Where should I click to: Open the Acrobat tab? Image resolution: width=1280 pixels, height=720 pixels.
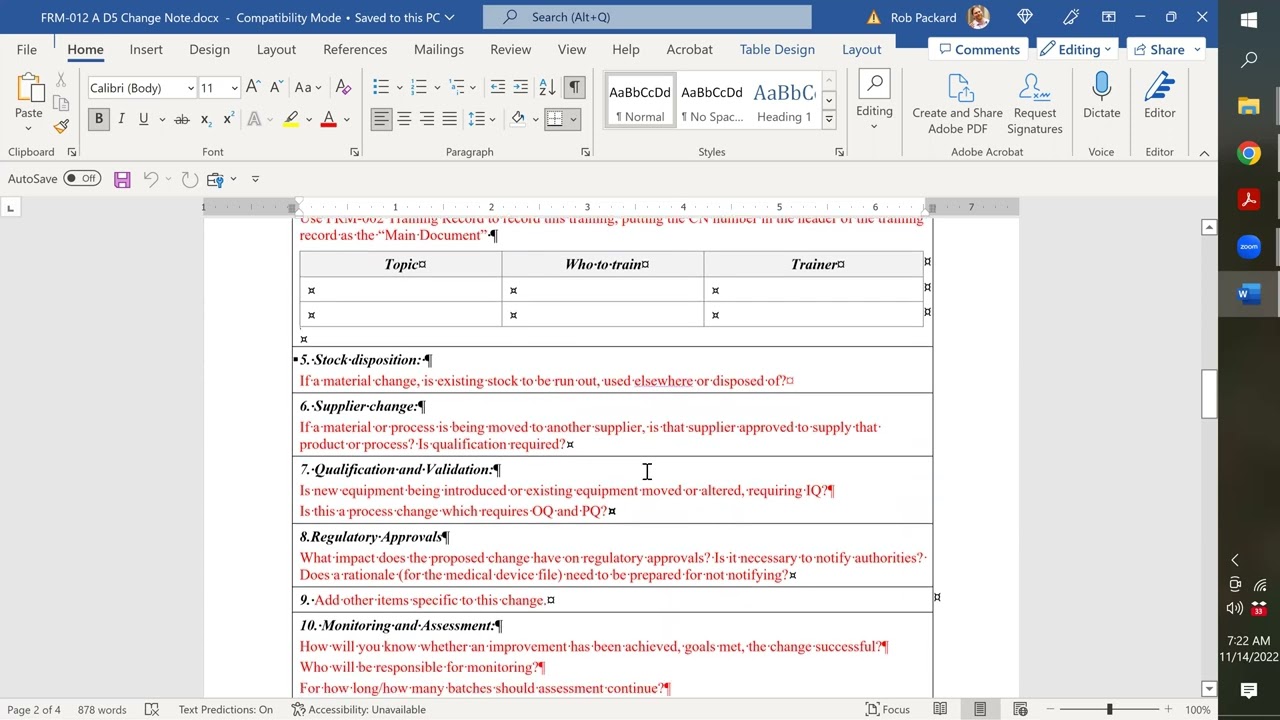(x=690, y=49)
